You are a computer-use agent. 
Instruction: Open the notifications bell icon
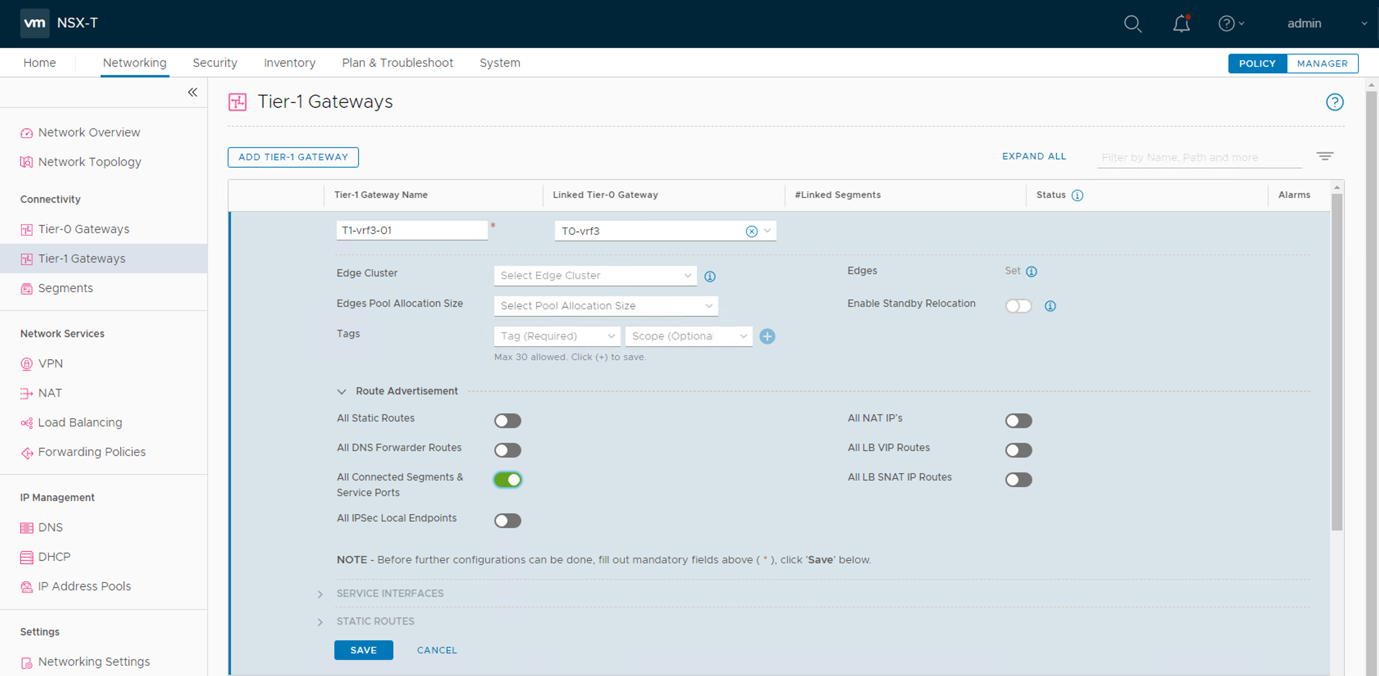coord(1181,24)
